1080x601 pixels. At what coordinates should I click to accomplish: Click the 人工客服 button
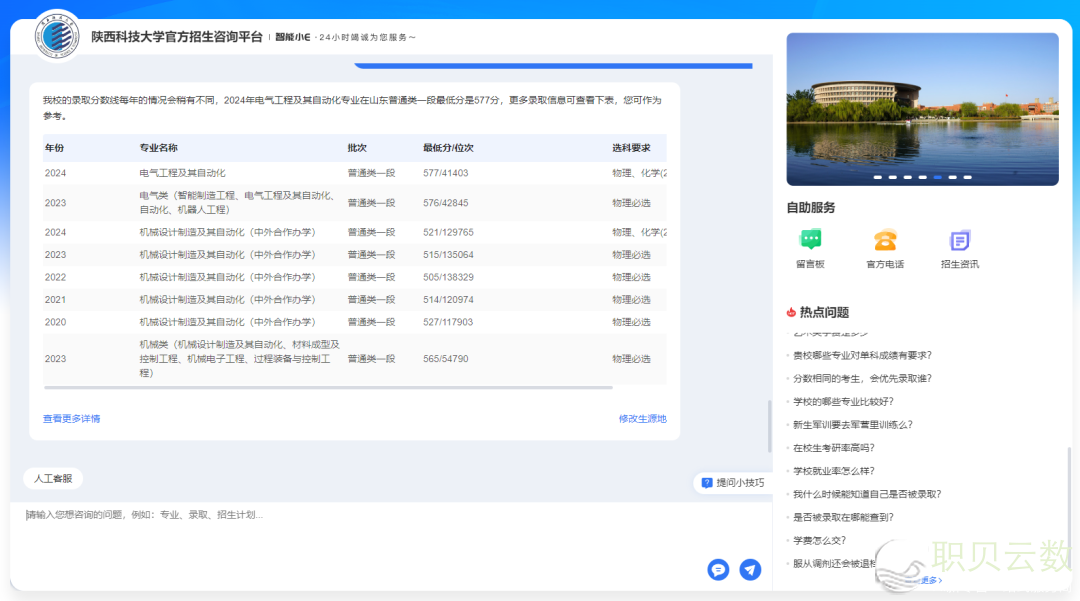point(53,478)
